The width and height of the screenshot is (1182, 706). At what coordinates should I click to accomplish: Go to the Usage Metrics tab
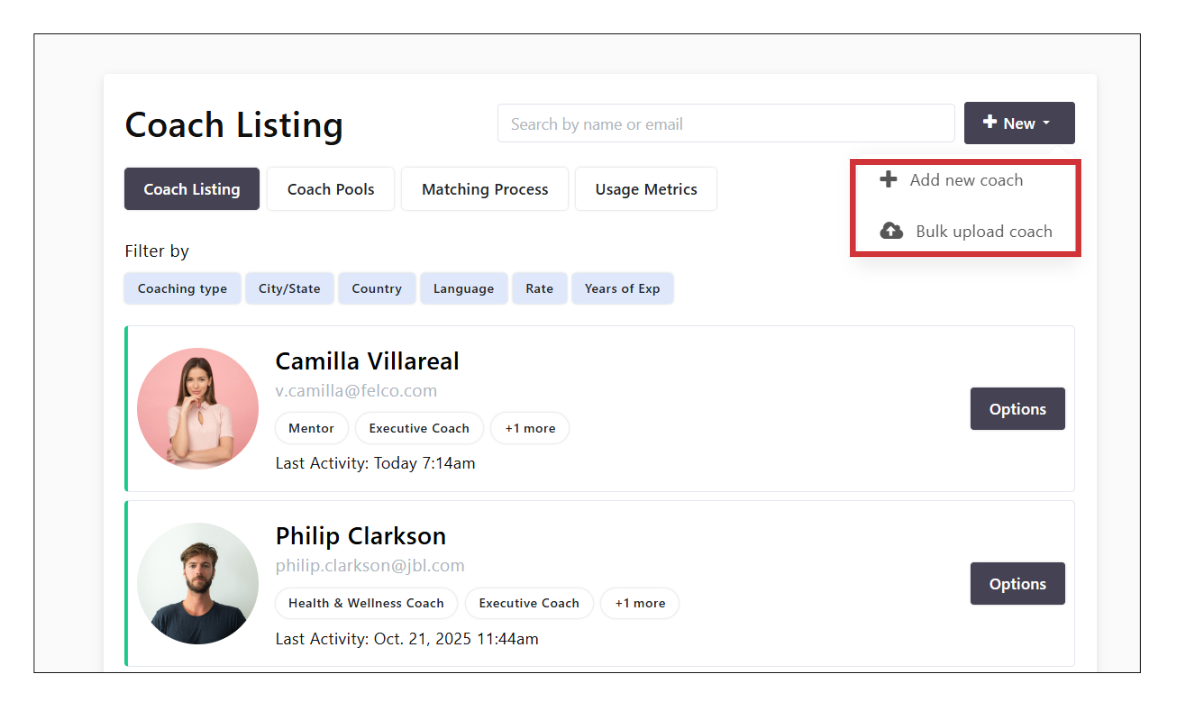point(645,189)
